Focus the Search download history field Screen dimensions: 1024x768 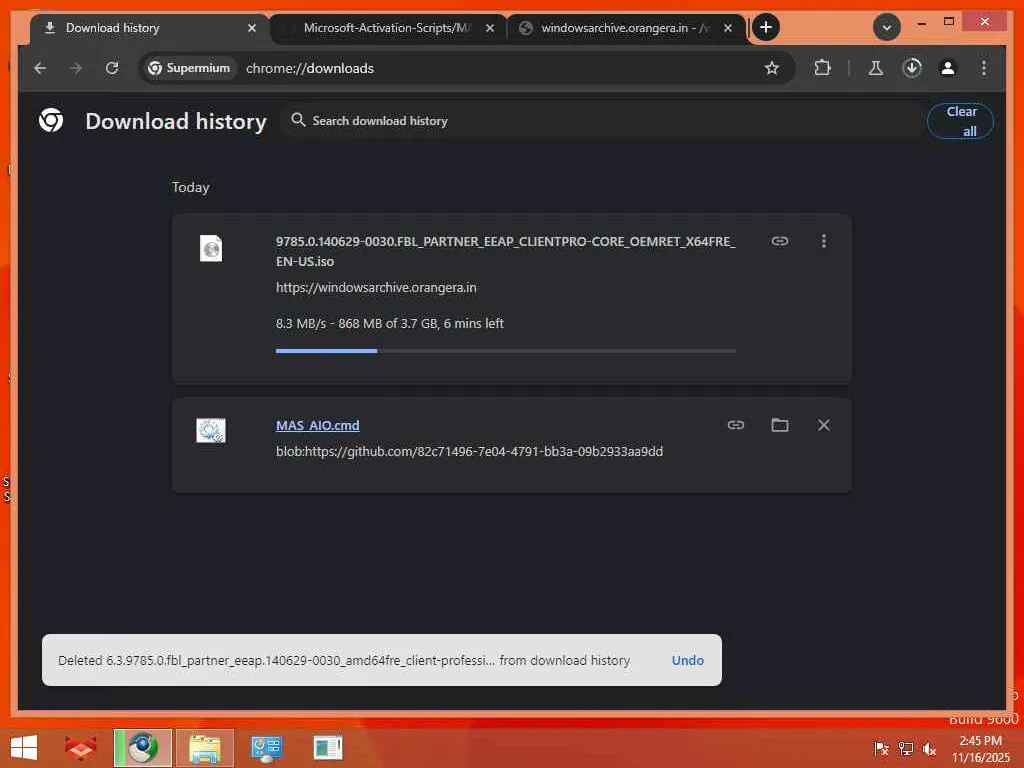click(601, 121)
